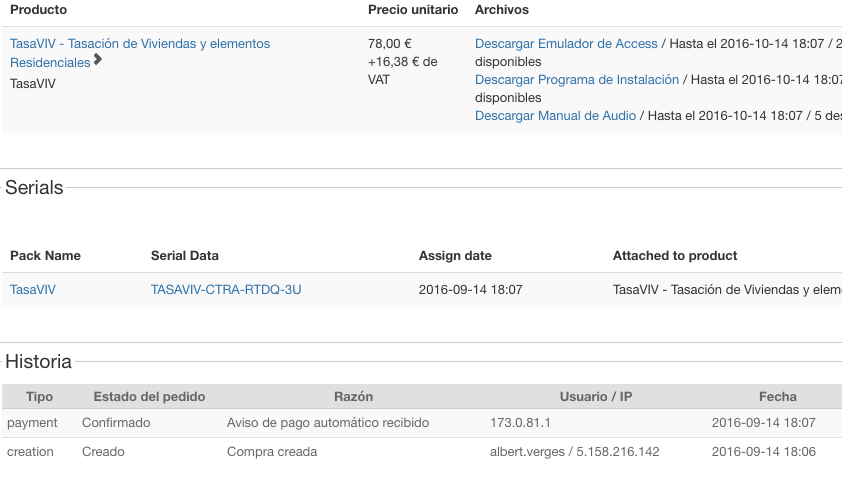The height and width of the screenshot is (484, 842).
Task: Click the Producto column header
Action: coord(39,10)
